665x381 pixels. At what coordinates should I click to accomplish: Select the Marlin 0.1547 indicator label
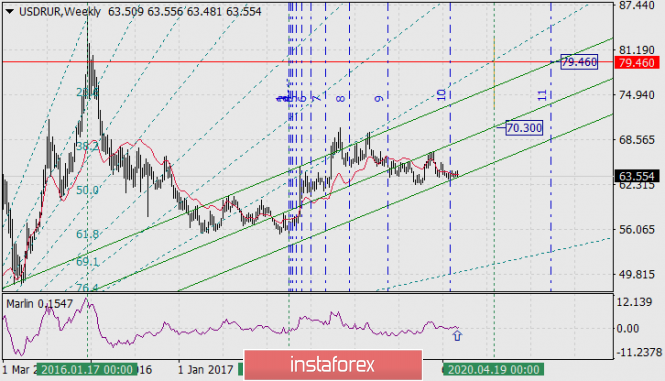(x=39, y=304)
